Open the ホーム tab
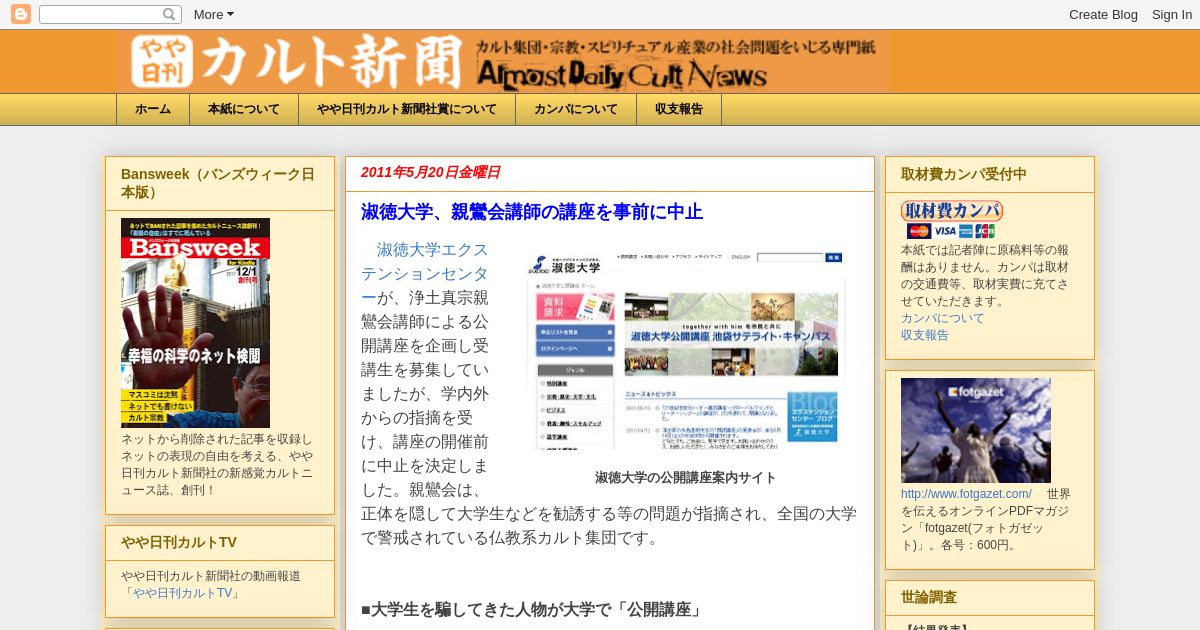 (x=153, y=109)
